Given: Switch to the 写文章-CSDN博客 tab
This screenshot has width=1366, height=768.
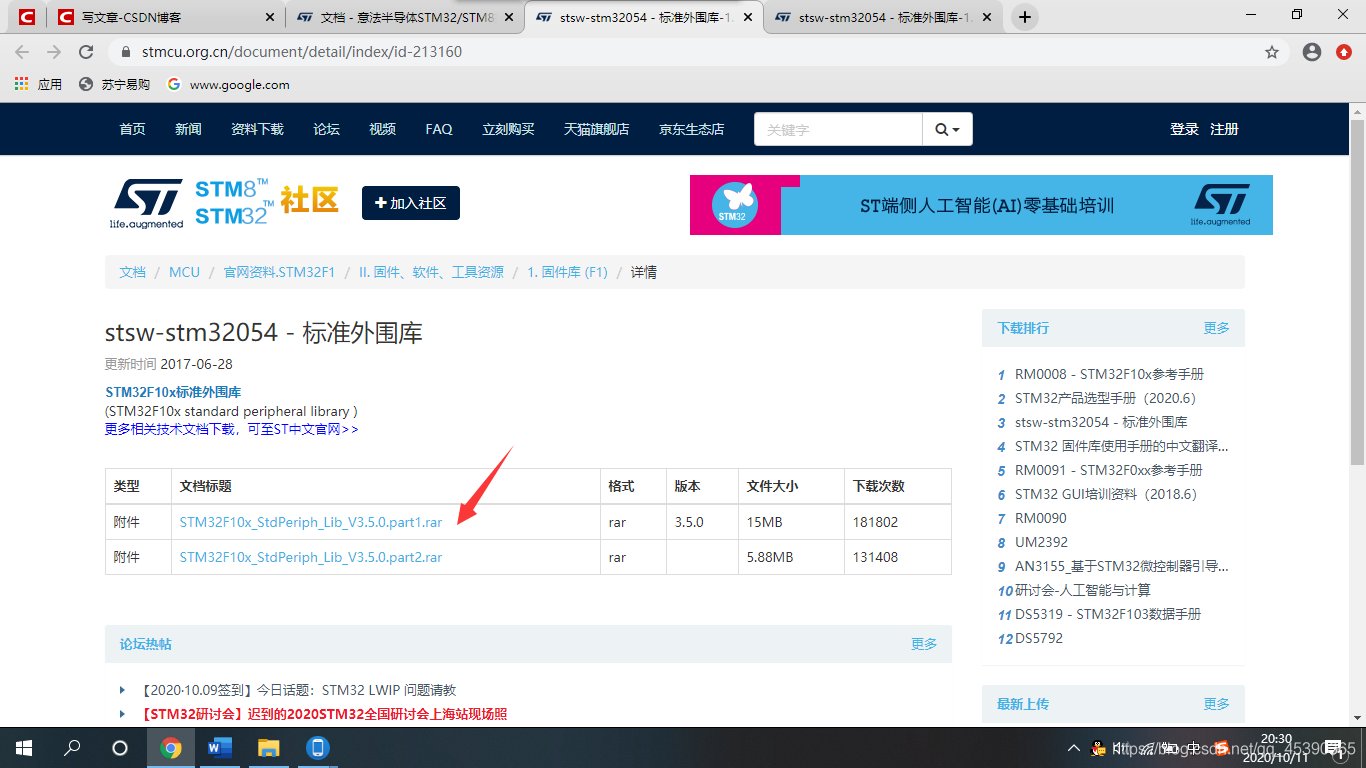Looking at the screenshot, I should click(x=165, y=17).
